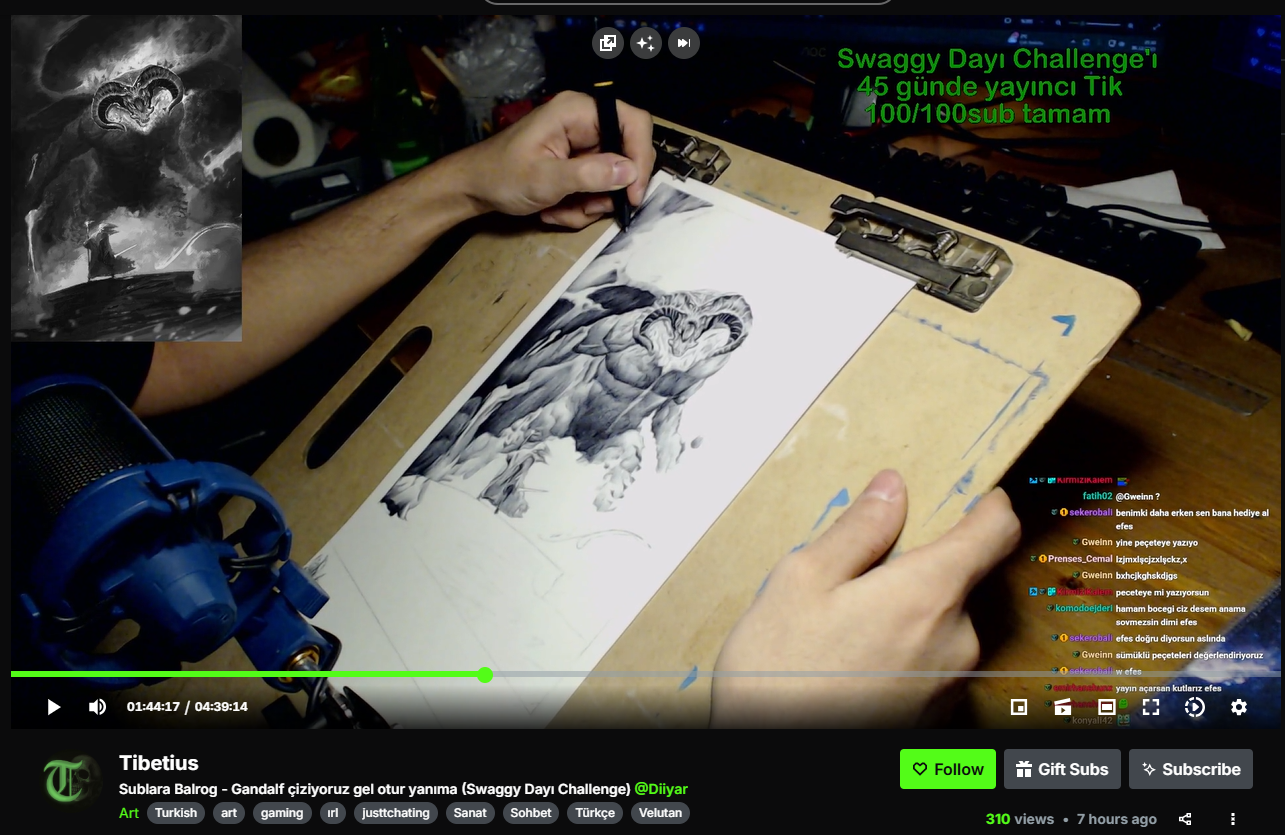Screen dimensions: 1285x835
Task: Click the progress bar playhead knob
Action: click(x=485, y=675)
